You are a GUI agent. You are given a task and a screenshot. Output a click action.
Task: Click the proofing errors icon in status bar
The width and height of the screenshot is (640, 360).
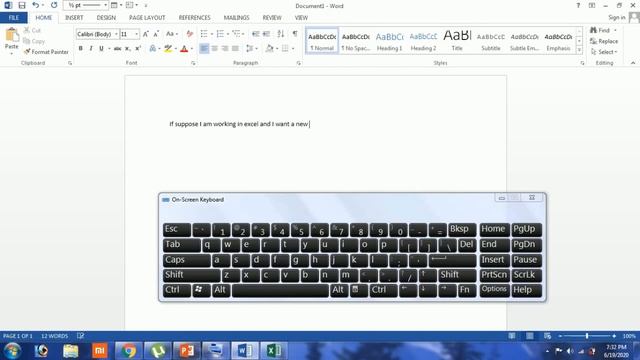(80, 336)
